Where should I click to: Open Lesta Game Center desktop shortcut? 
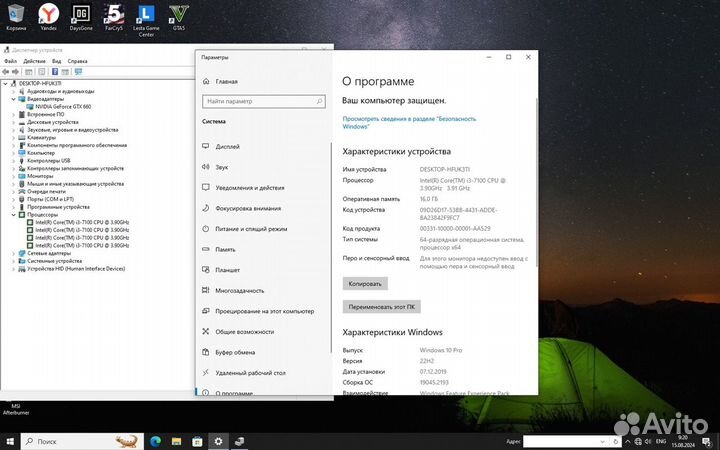tap(146, 19)
